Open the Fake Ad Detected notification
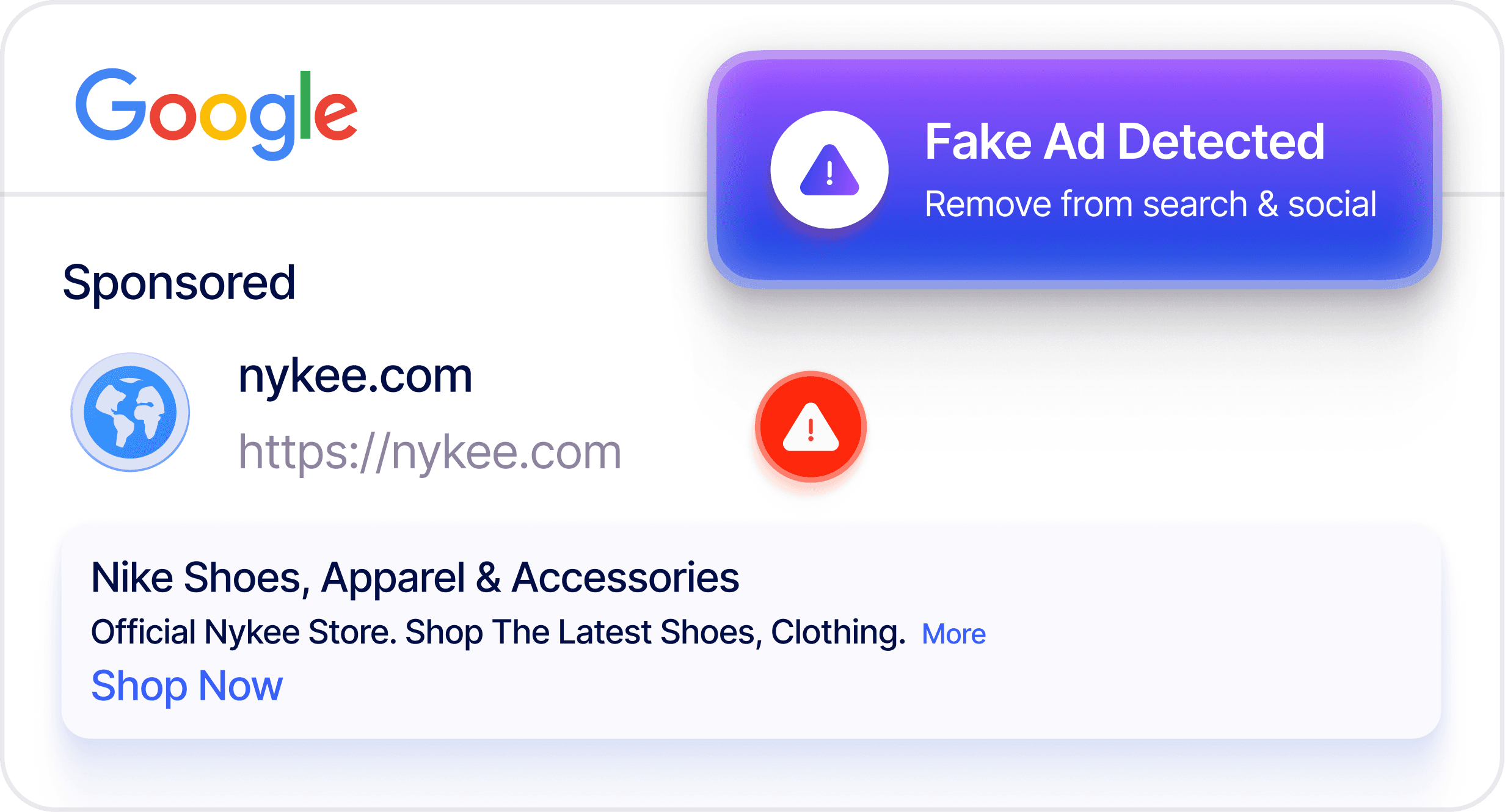1505x812 pixels. click(1074, 169)
